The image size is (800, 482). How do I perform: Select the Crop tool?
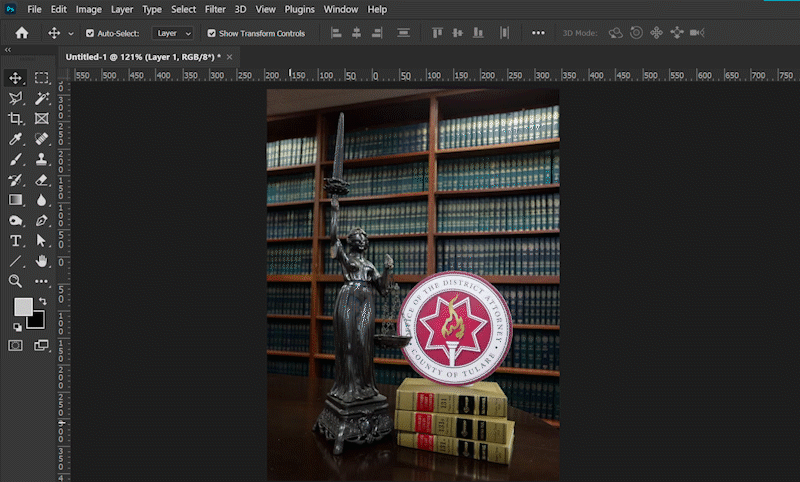click(15, 118)
